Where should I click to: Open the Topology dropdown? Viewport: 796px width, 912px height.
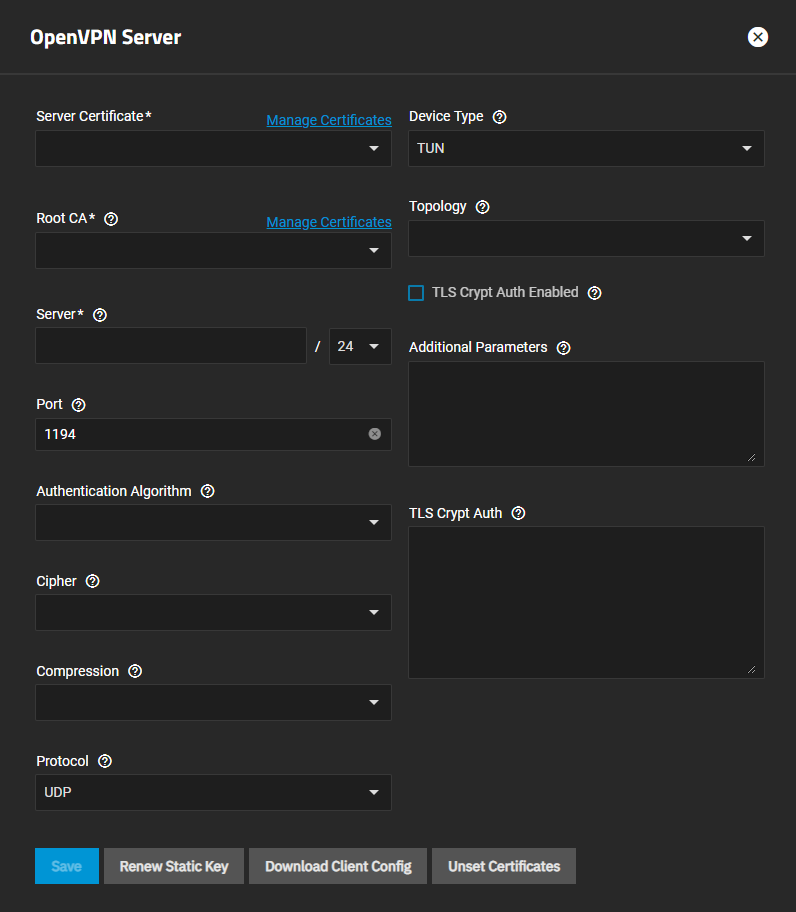pyautogui.click(x=586, y=238)
